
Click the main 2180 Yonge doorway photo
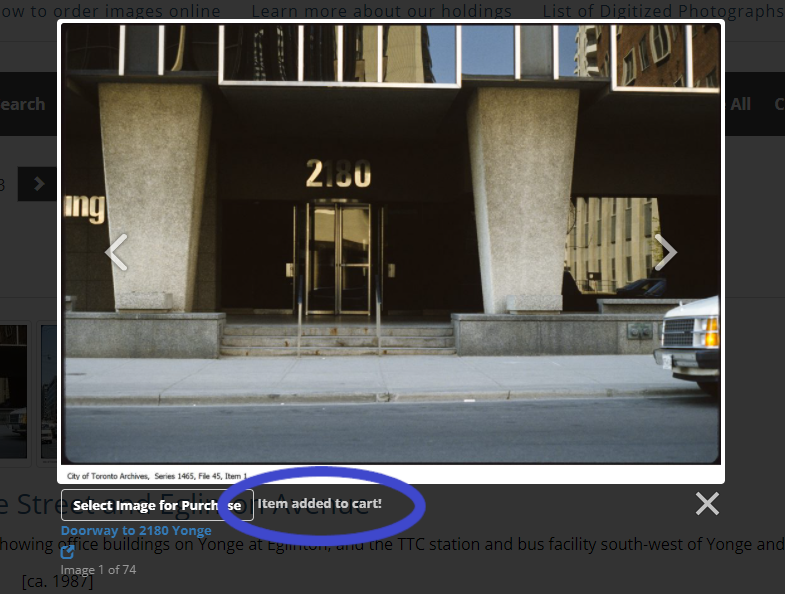(391, 244)
